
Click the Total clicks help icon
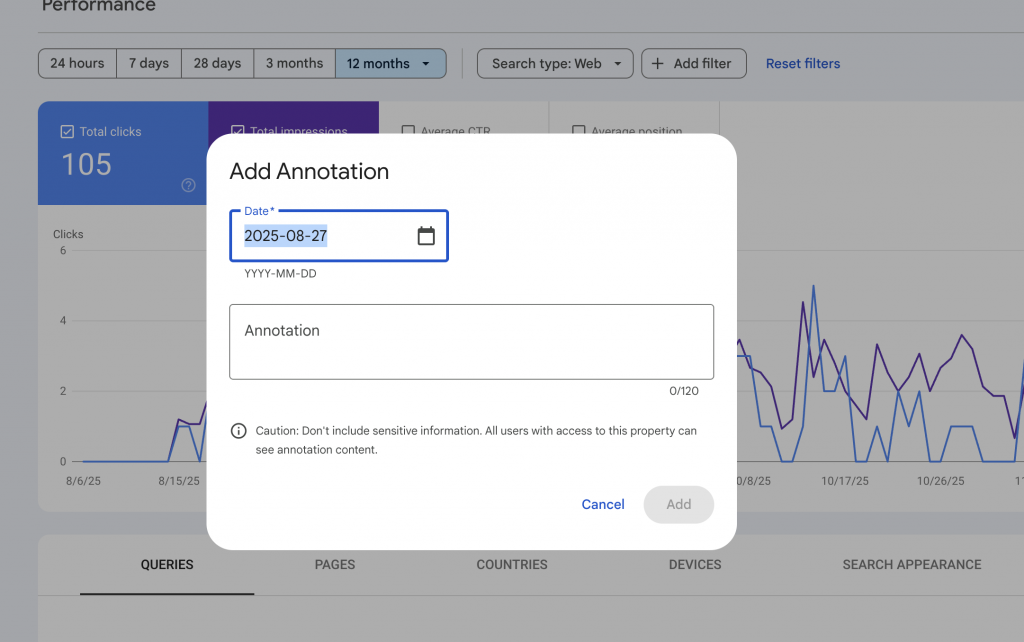click(x=188, y=185)
